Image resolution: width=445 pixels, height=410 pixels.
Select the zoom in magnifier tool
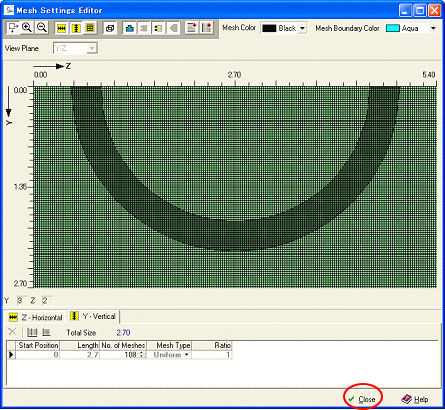27,28
